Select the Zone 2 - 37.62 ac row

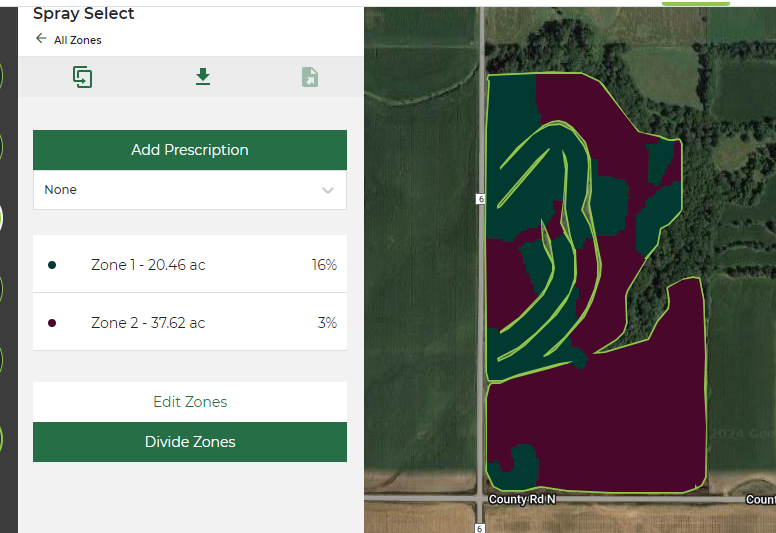tap(190, 323)
